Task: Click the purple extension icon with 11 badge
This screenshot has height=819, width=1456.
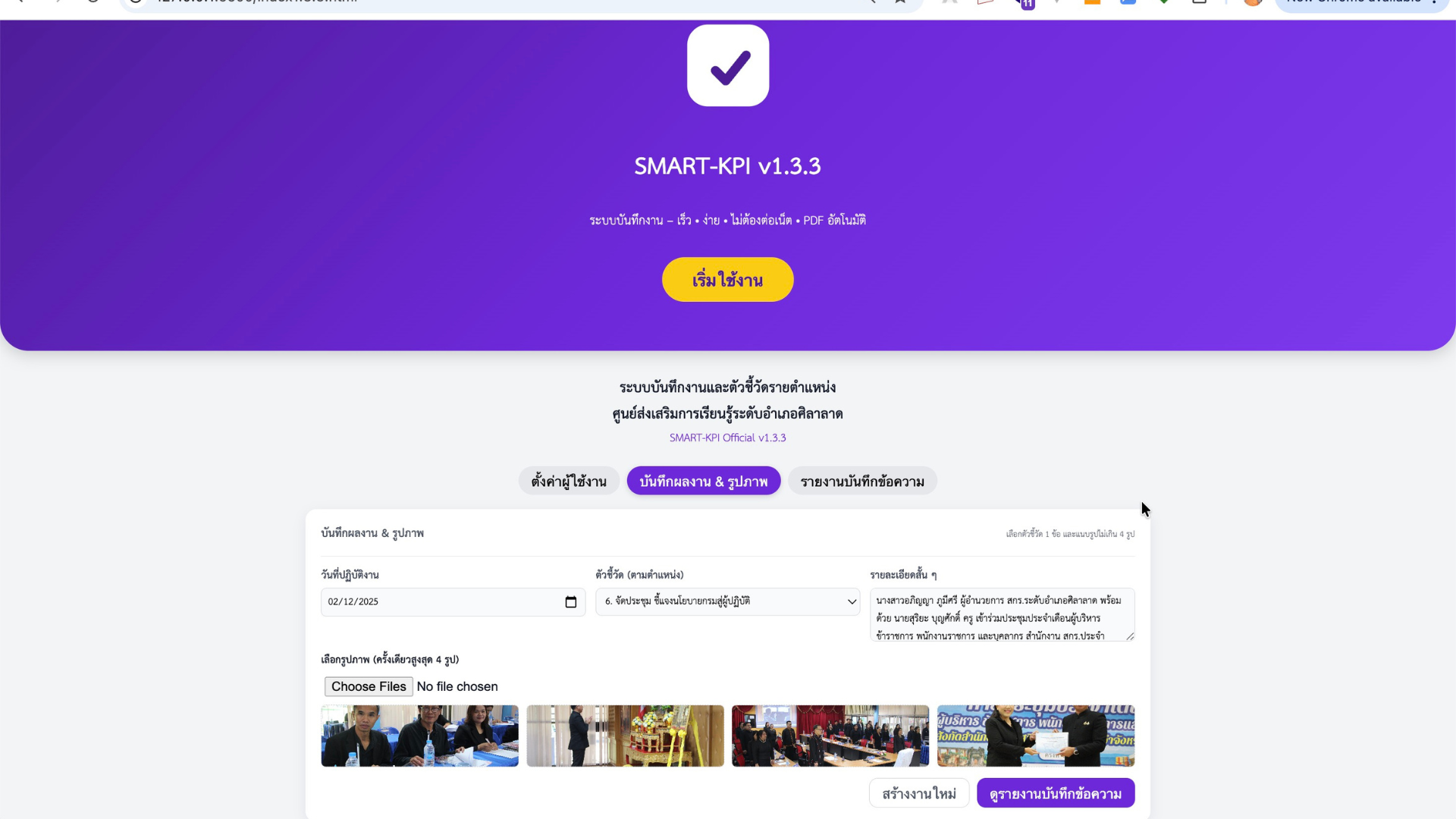Action: click(x=1025, y=3)
